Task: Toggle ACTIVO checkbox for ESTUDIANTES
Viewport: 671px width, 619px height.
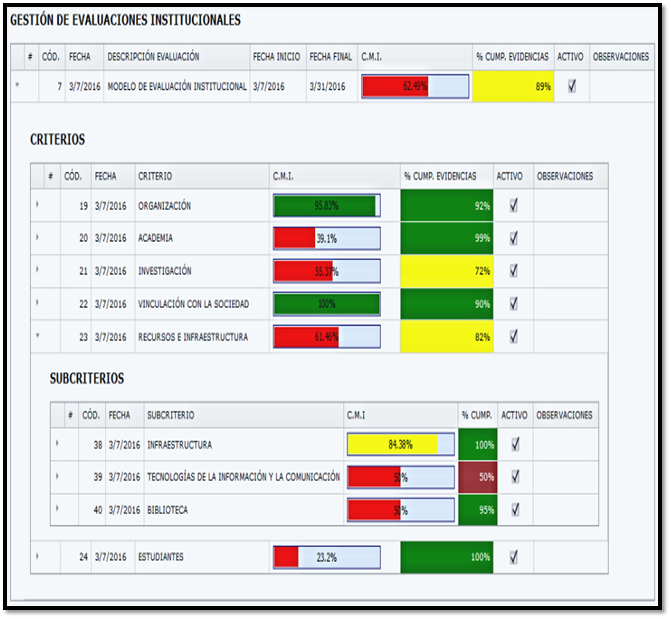Action: [514, 557]
